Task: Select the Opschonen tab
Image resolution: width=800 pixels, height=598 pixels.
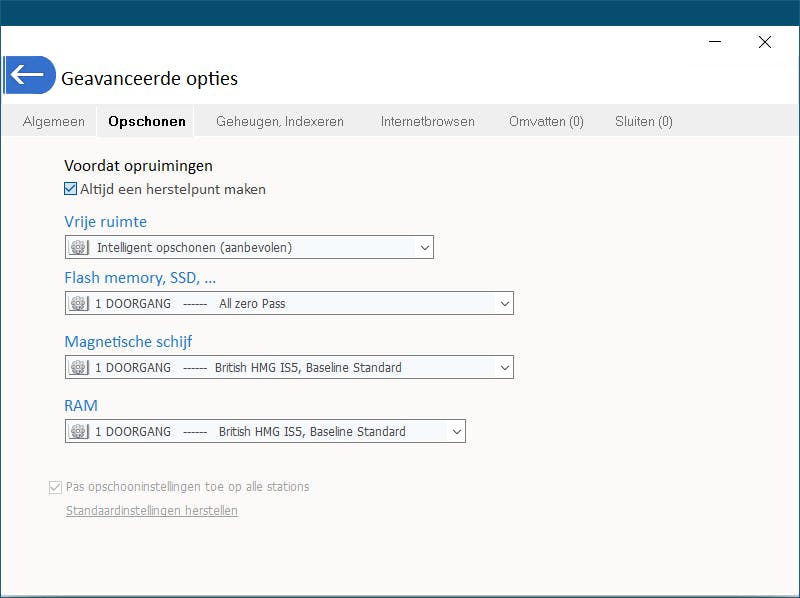Action: [x=147, y=121]
